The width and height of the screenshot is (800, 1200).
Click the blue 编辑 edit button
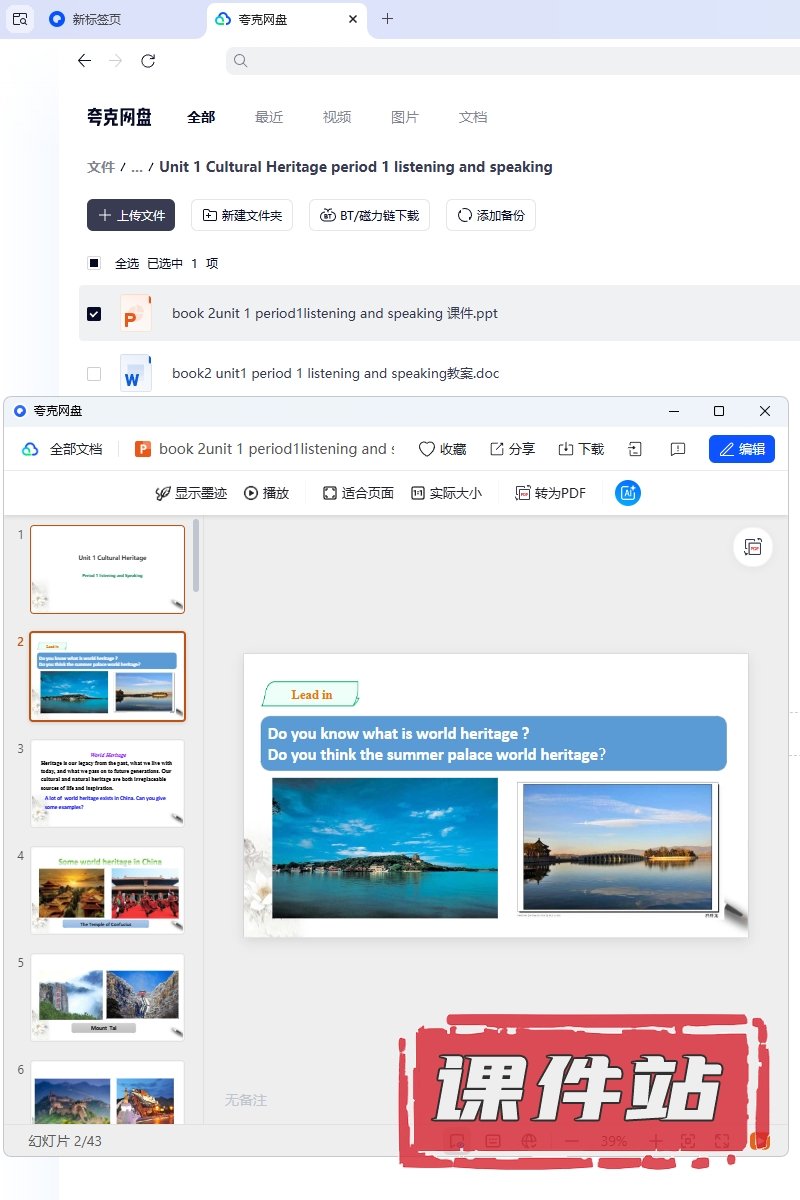741,449
